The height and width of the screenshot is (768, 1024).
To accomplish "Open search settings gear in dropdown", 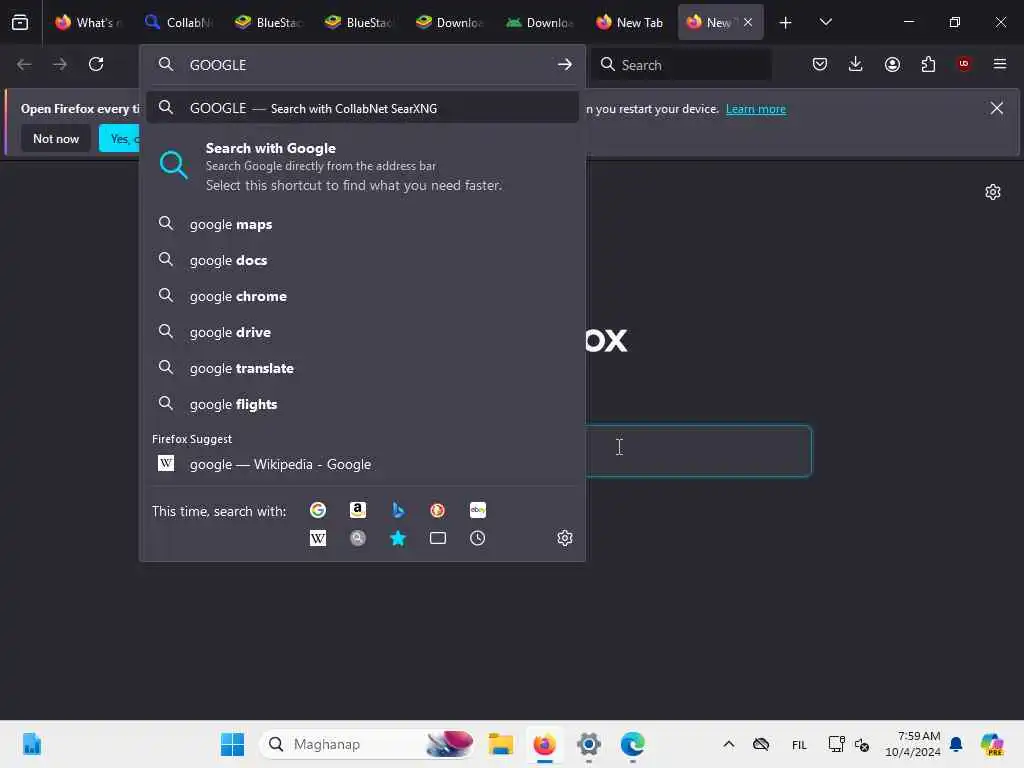I will [565, 538].
